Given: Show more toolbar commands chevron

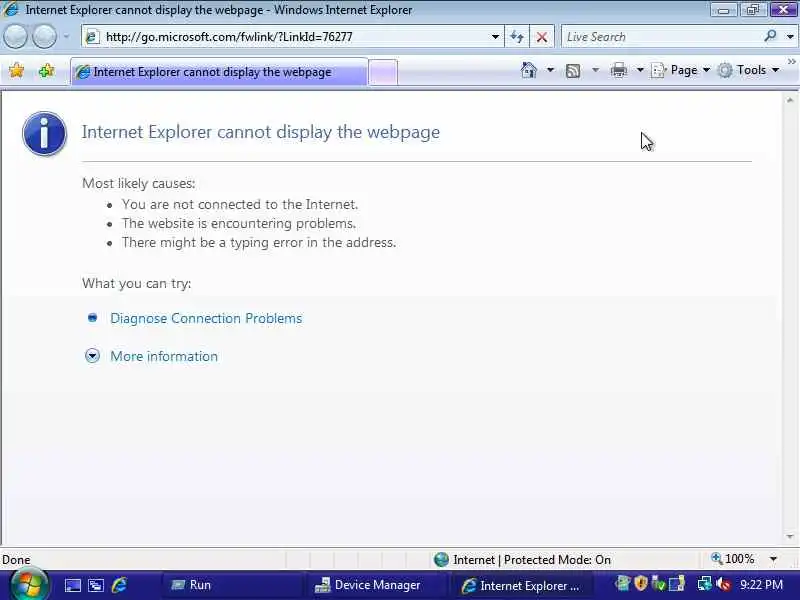Looking at the screenshot, I should [791, 62].
